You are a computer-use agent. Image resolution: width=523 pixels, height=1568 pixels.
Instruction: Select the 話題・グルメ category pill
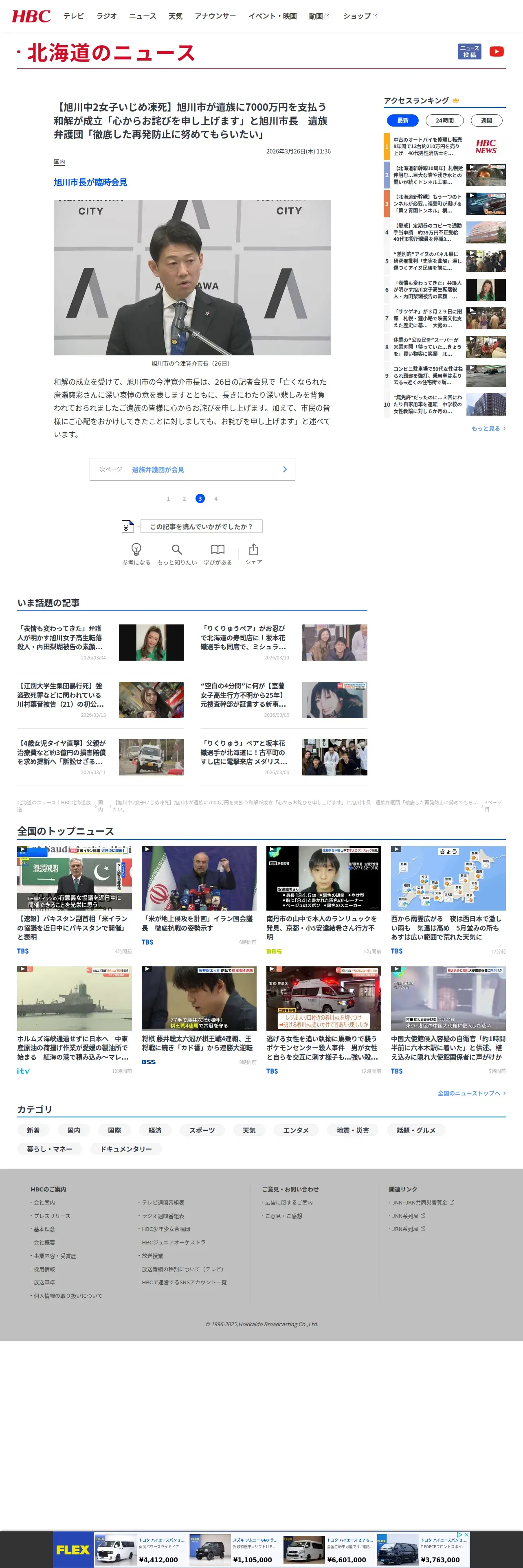point(416,1130)
